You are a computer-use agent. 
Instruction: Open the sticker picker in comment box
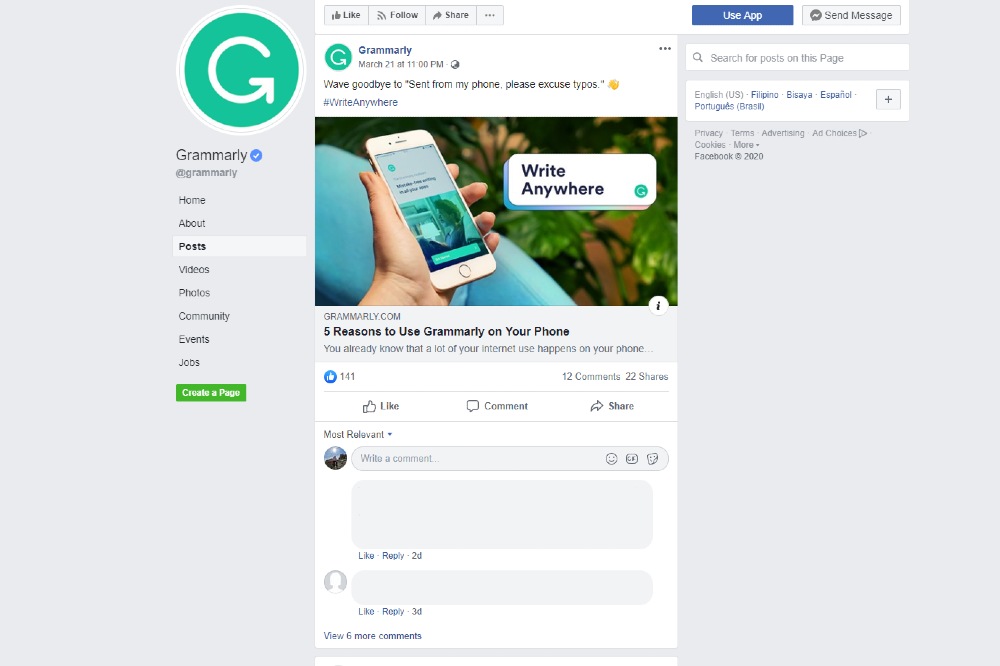tap(652, 459)
